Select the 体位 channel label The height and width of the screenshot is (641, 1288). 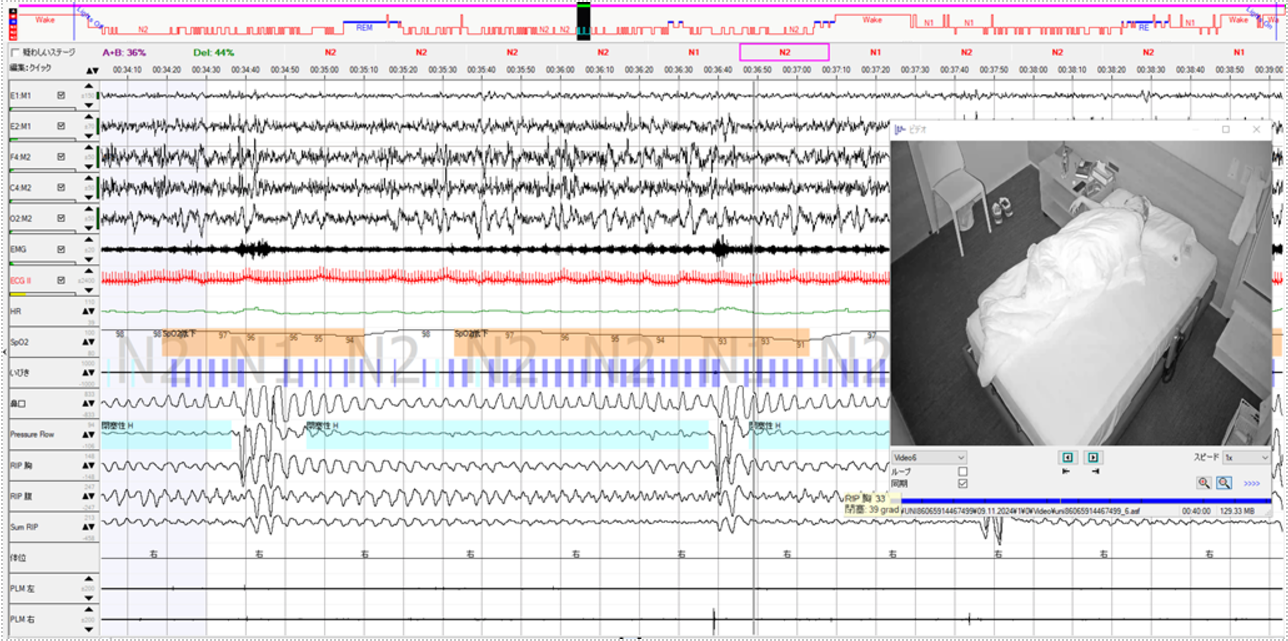16,558
